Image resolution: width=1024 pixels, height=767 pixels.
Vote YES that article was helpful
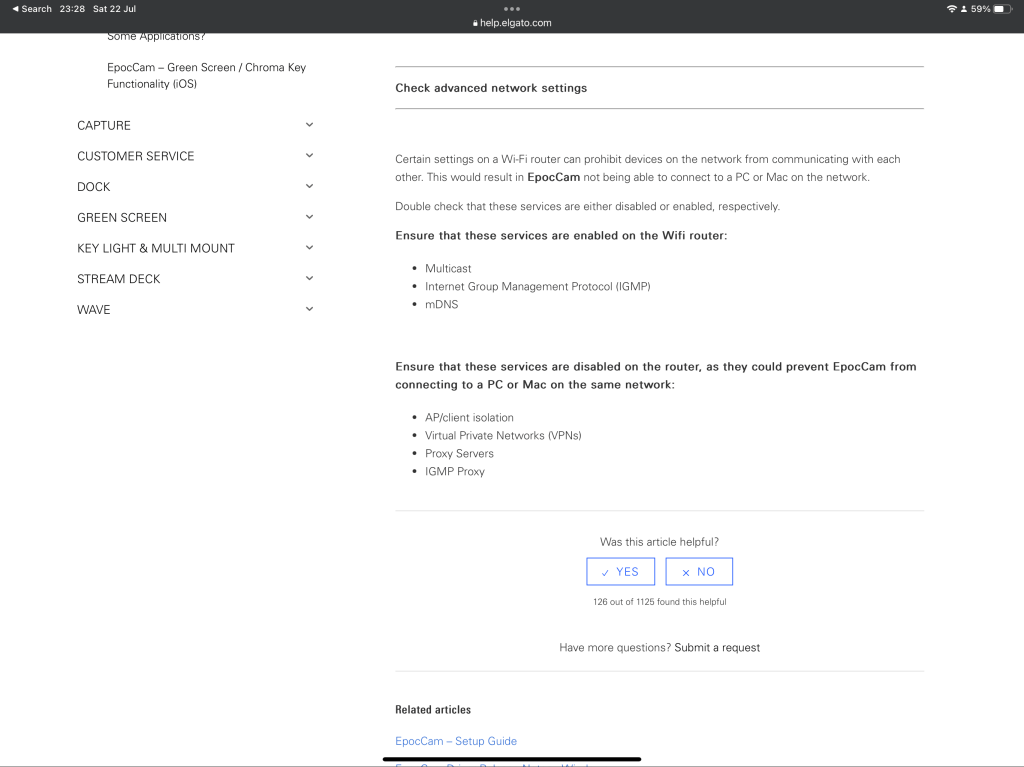(620, 572)
